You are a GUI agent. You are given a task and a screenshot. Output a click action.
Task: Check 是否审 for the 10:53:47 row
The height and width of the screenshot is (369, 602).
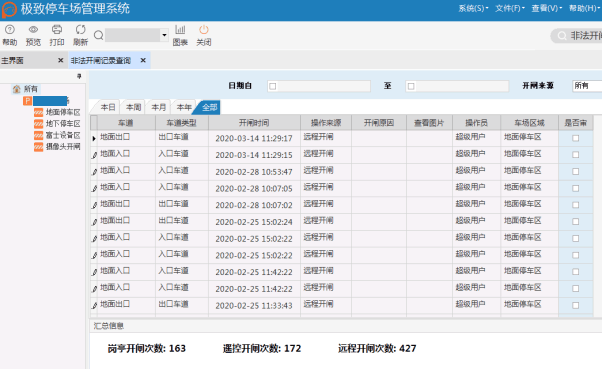pyautogui.click(x=576, y=171)
